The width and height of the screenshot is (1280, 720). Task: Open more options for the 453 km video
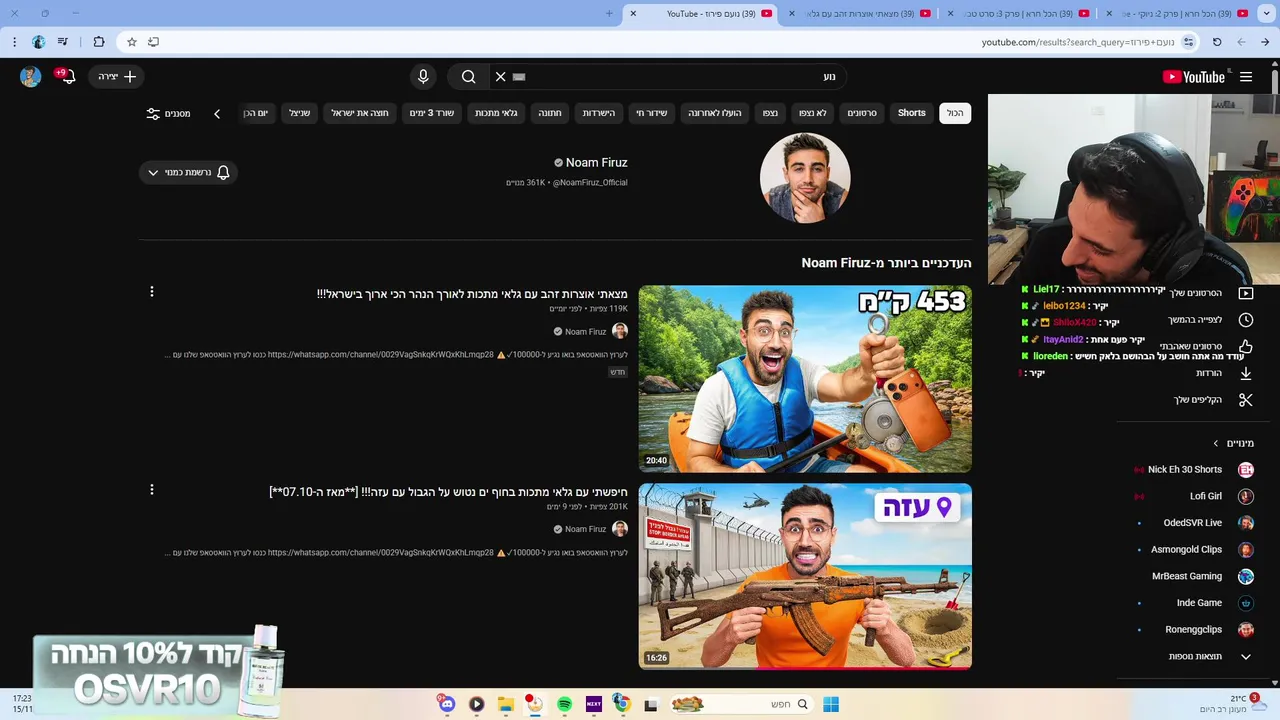(152, 292)
